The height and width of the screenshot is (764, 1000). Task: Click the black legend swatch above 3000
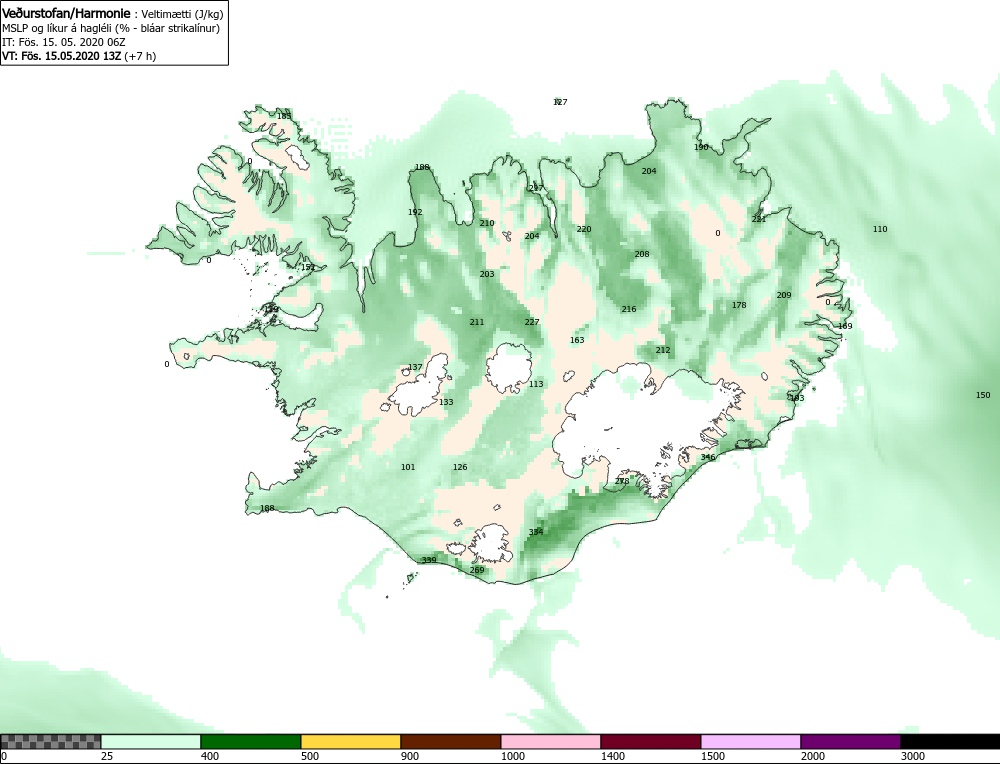pos(950,741)
